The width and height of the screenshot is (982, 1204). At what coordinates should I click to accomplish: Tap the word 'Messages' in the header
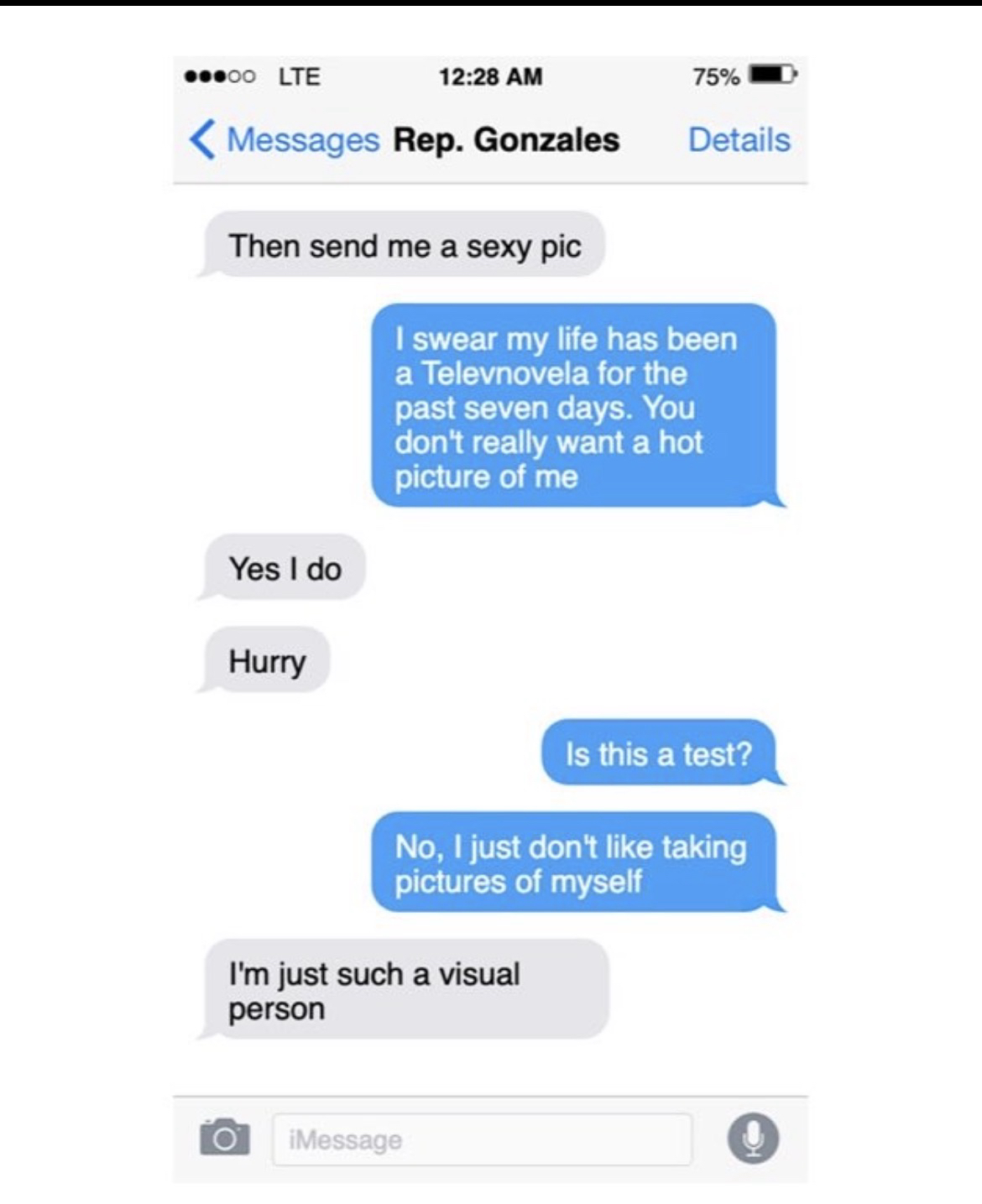303,139
